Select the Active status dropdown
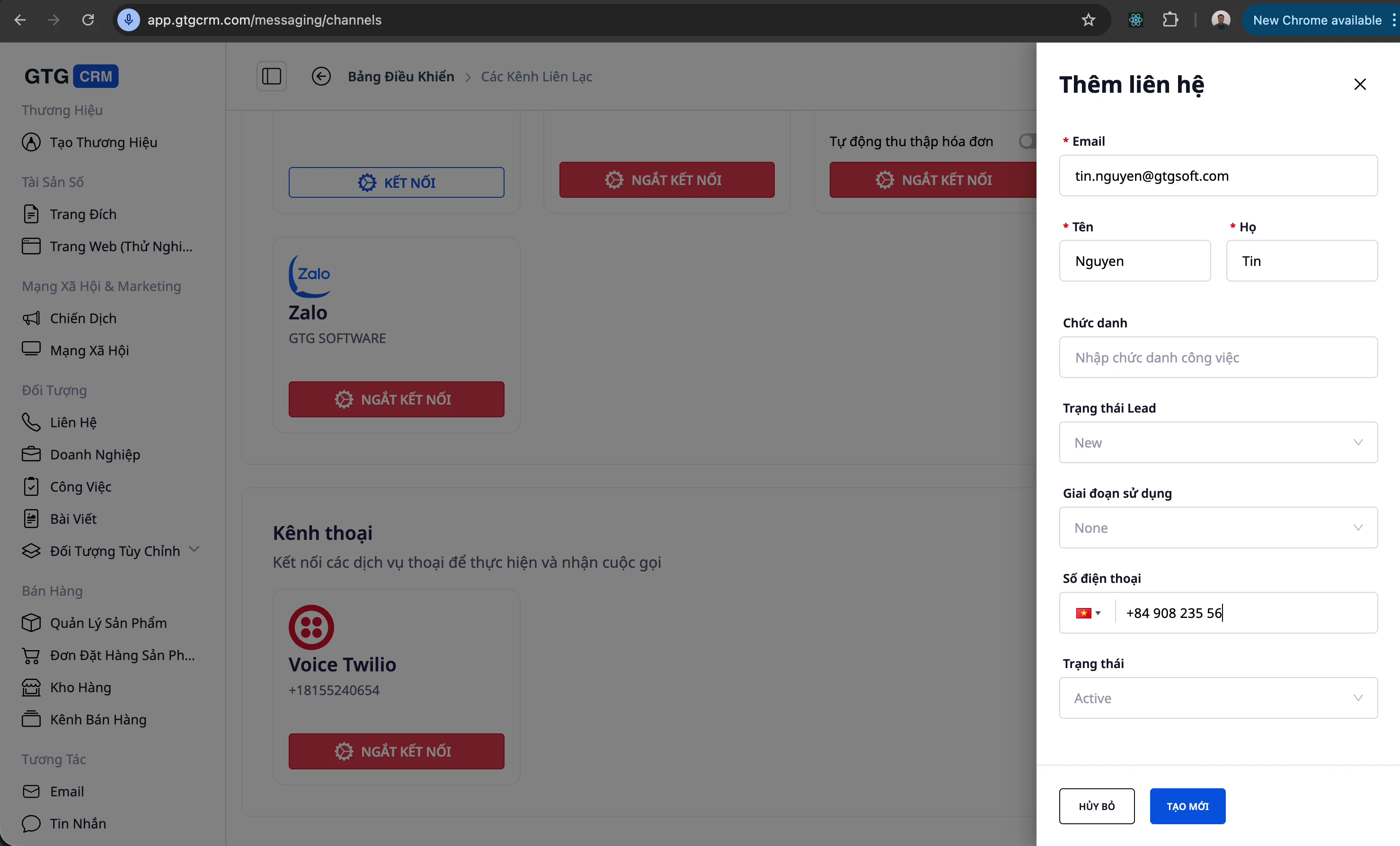 tap(1218, 698)
